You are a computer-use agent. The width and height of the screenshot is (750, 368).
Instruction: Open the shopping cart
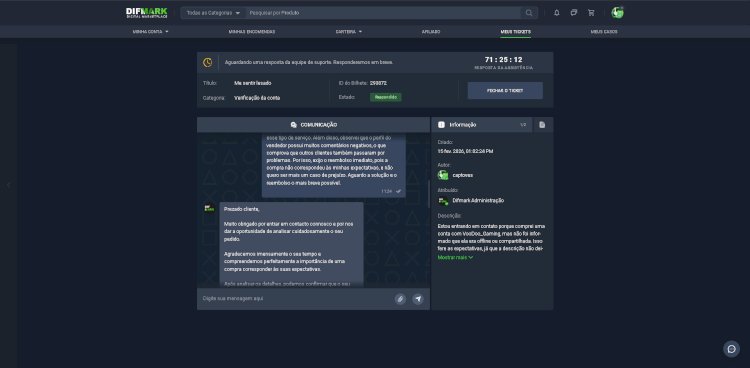point(591,13)
